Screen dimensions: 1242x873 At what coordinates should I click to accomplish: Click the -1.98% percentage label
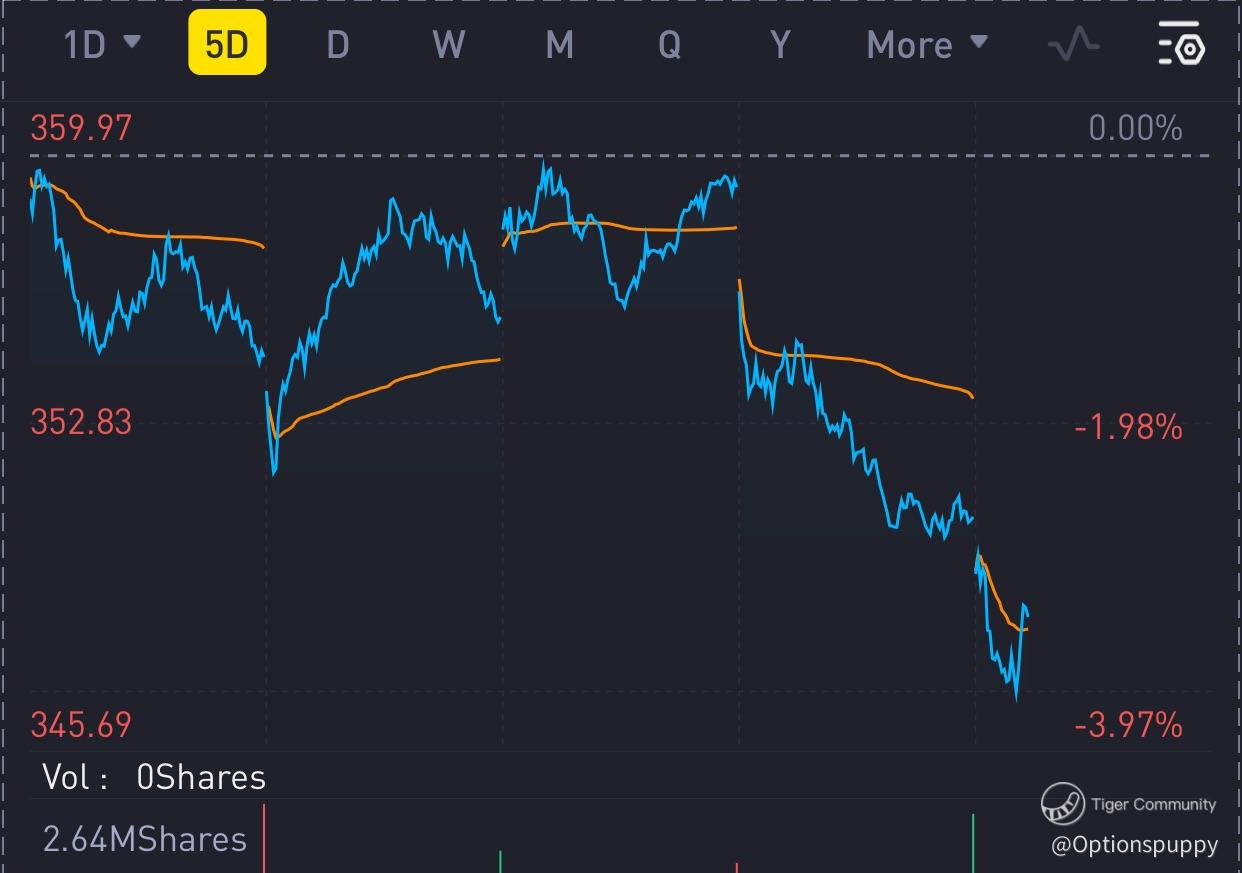pos(1128,428)
